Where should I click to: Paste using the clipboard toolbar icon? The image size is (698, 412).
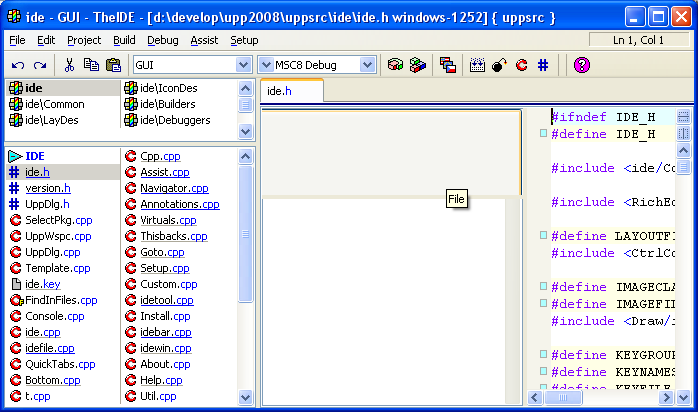click(x=112, y=65)
